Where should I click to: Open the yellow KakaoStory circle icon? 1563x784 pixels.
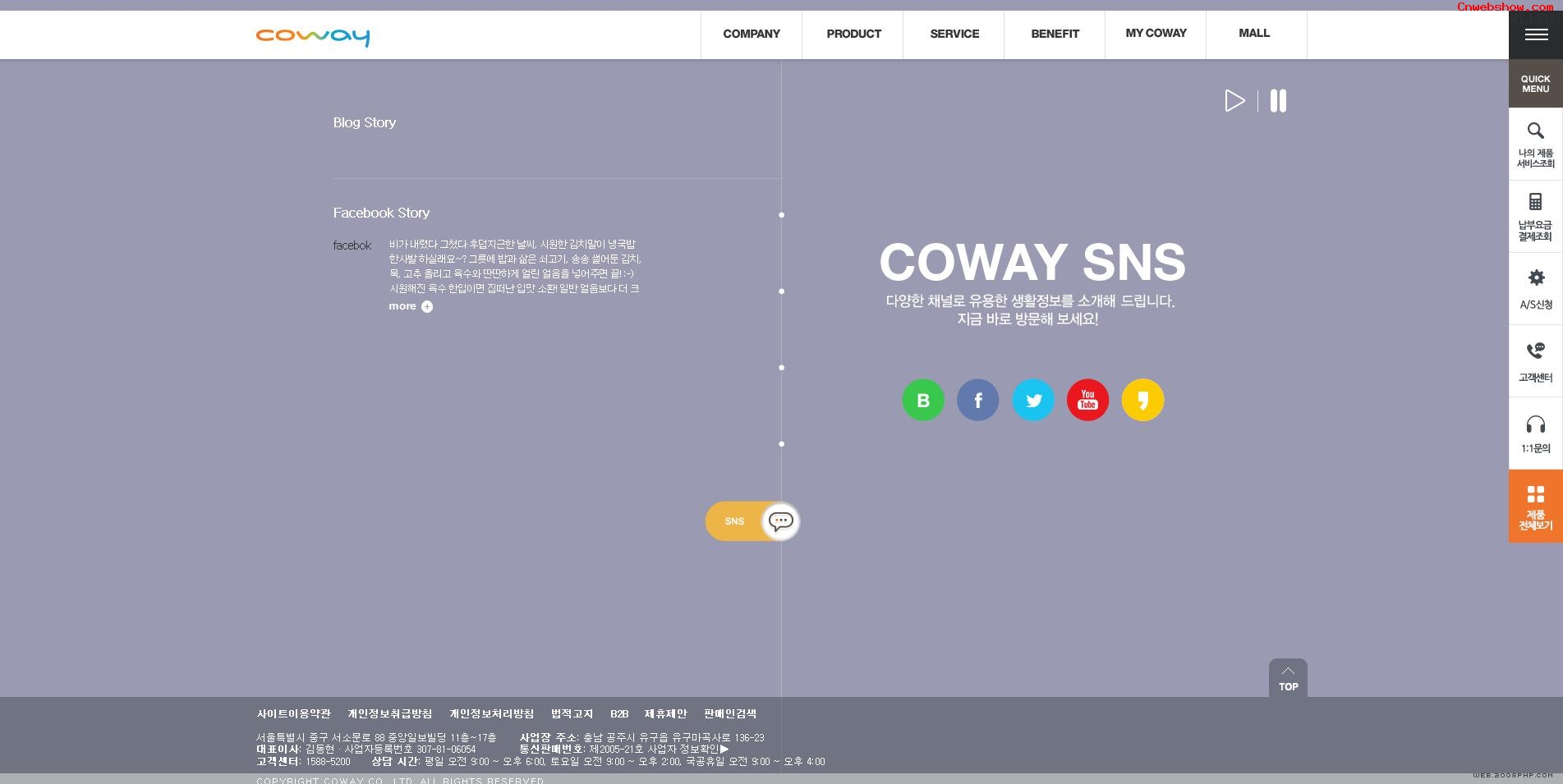tap(1142, 400)
